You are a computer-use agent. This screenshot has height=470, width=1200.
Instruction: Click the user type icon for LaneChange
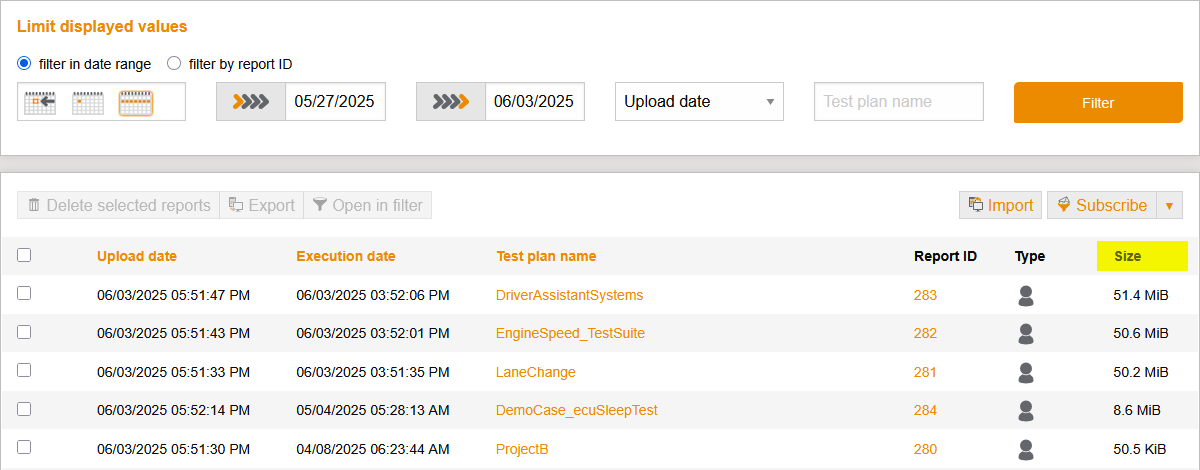coord(1025,372)
